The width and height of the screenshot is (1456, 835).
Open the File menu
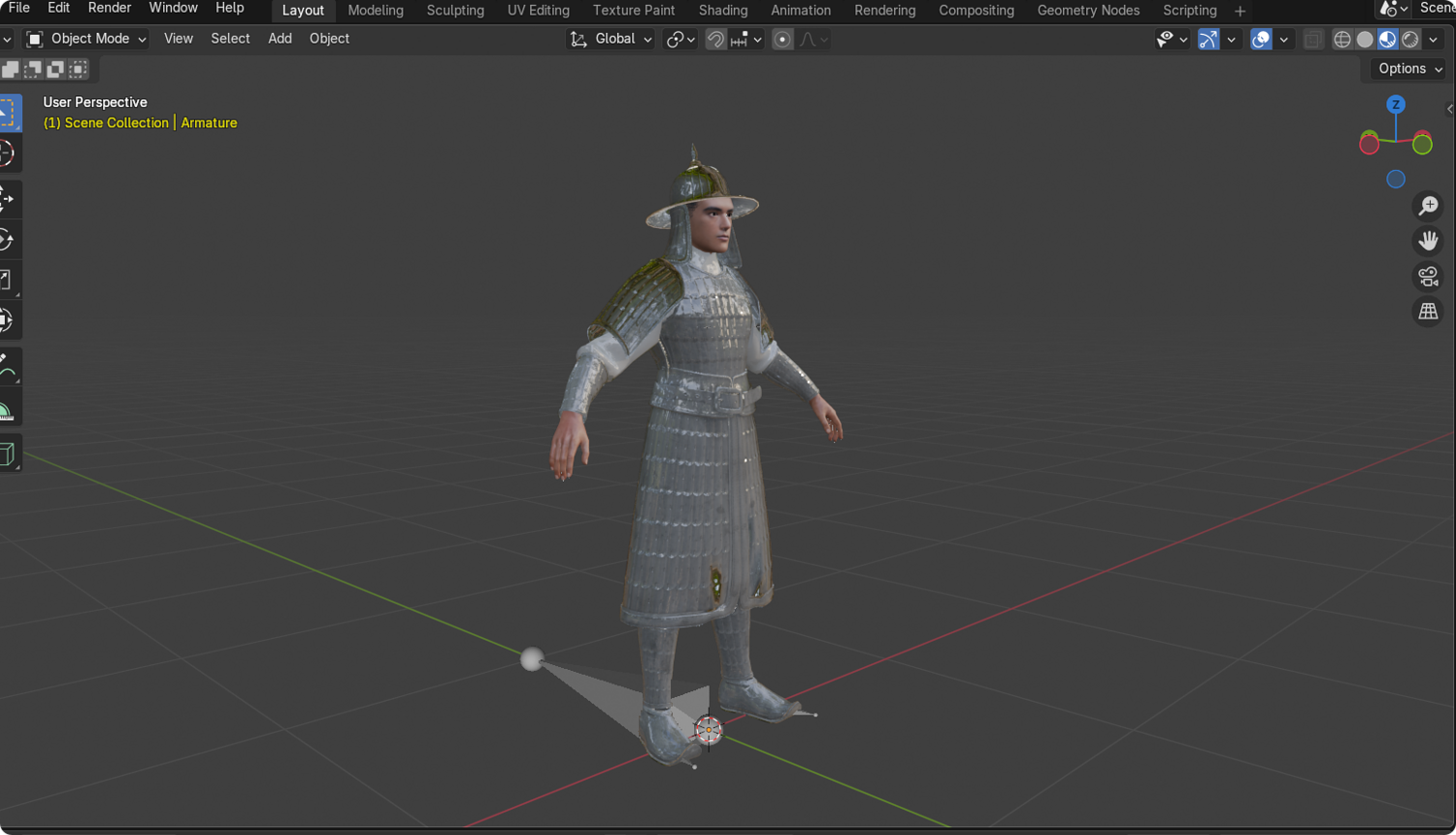(18, 9)
